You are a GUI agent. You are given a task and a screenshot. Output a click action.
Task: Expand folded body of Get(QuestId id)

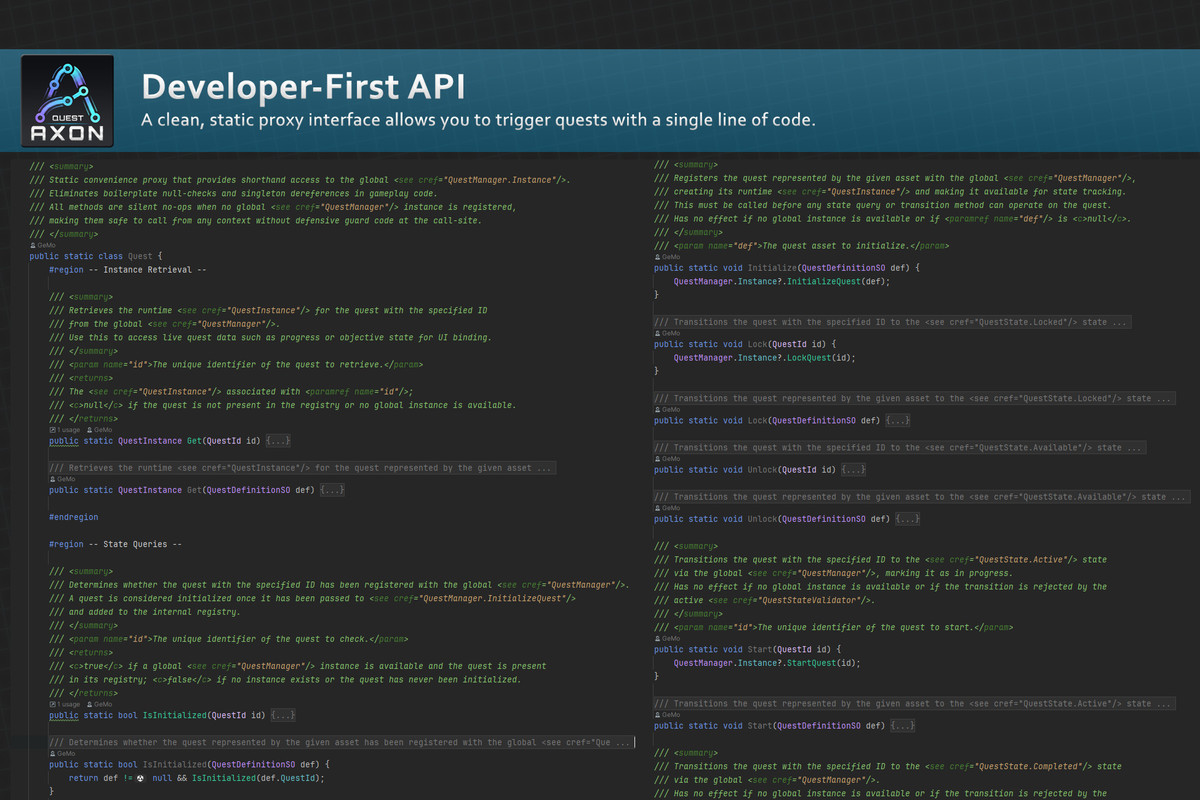click(278, 441)
